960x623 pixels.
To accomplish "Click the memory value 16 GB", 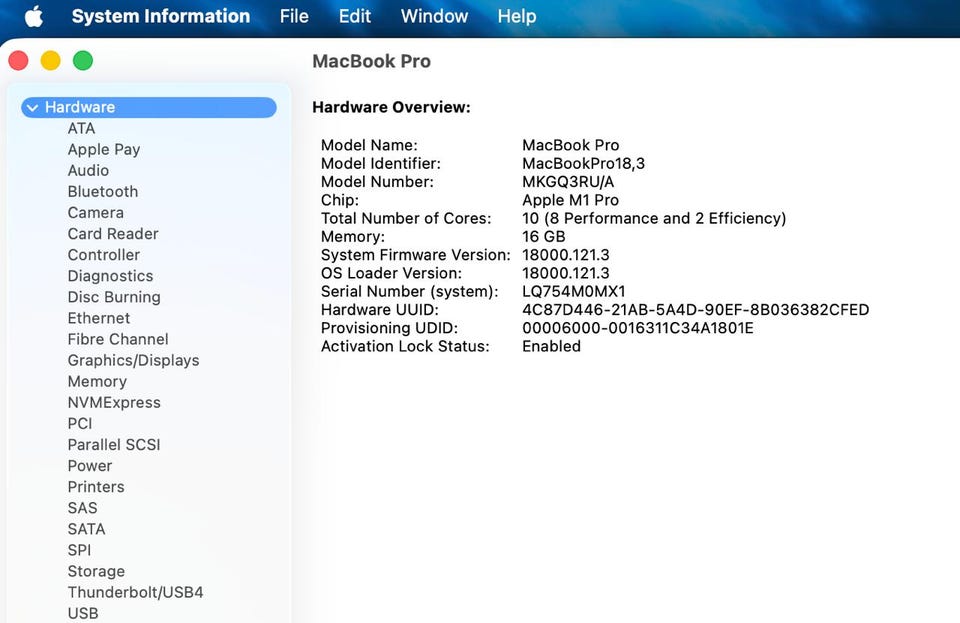I will (544, 237).
